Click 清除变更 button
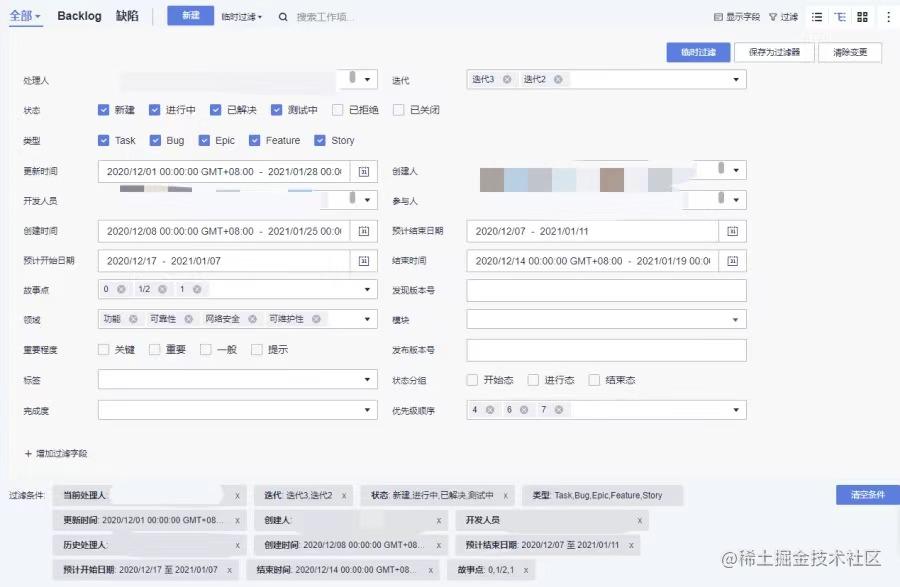Screen dimensions: 900x587 [x=850, y=52]
